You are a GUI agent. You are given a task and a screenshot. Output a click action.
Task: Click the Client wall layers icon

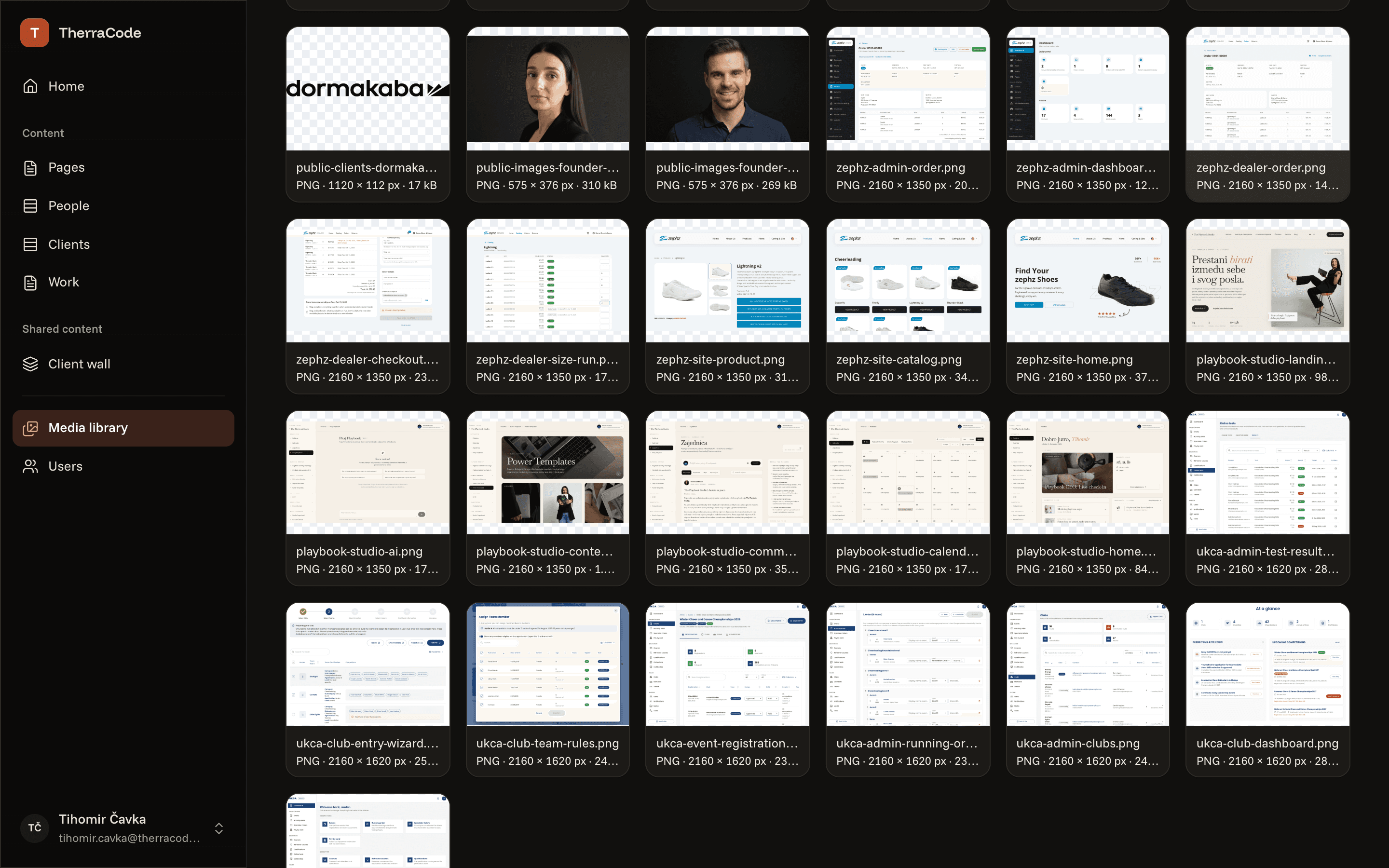pyautogui.click(x=30, y=364)
